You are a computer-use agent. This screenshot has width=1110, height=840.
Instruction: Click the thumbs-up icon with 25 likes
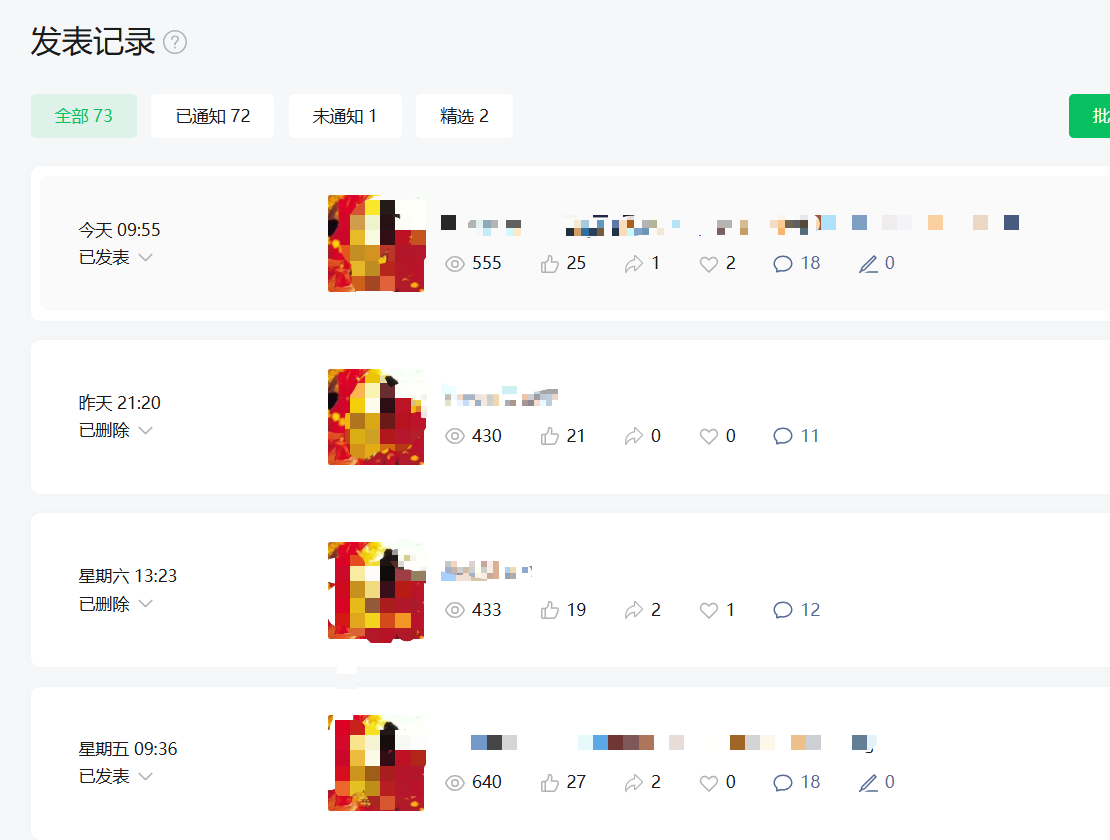pos(550,264)
